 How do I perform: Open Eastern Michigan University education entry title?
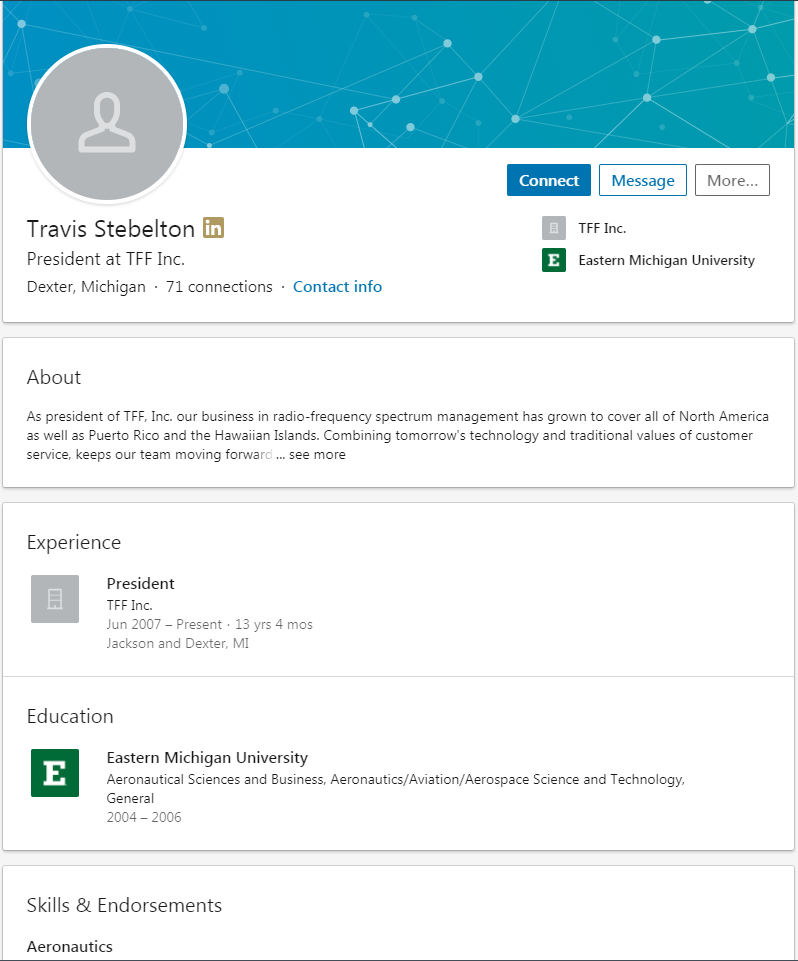pos(207,757)
